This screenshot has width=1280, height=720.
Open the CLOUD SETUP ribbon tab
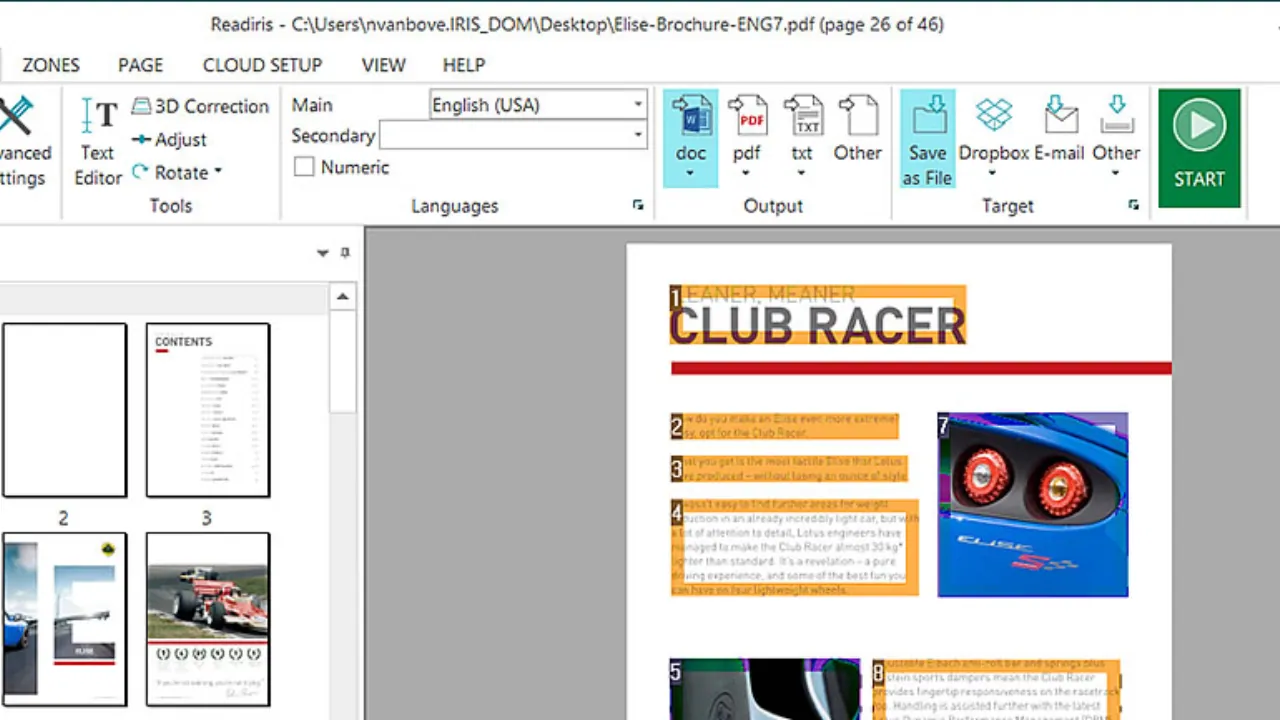click(x=262, y=65)
